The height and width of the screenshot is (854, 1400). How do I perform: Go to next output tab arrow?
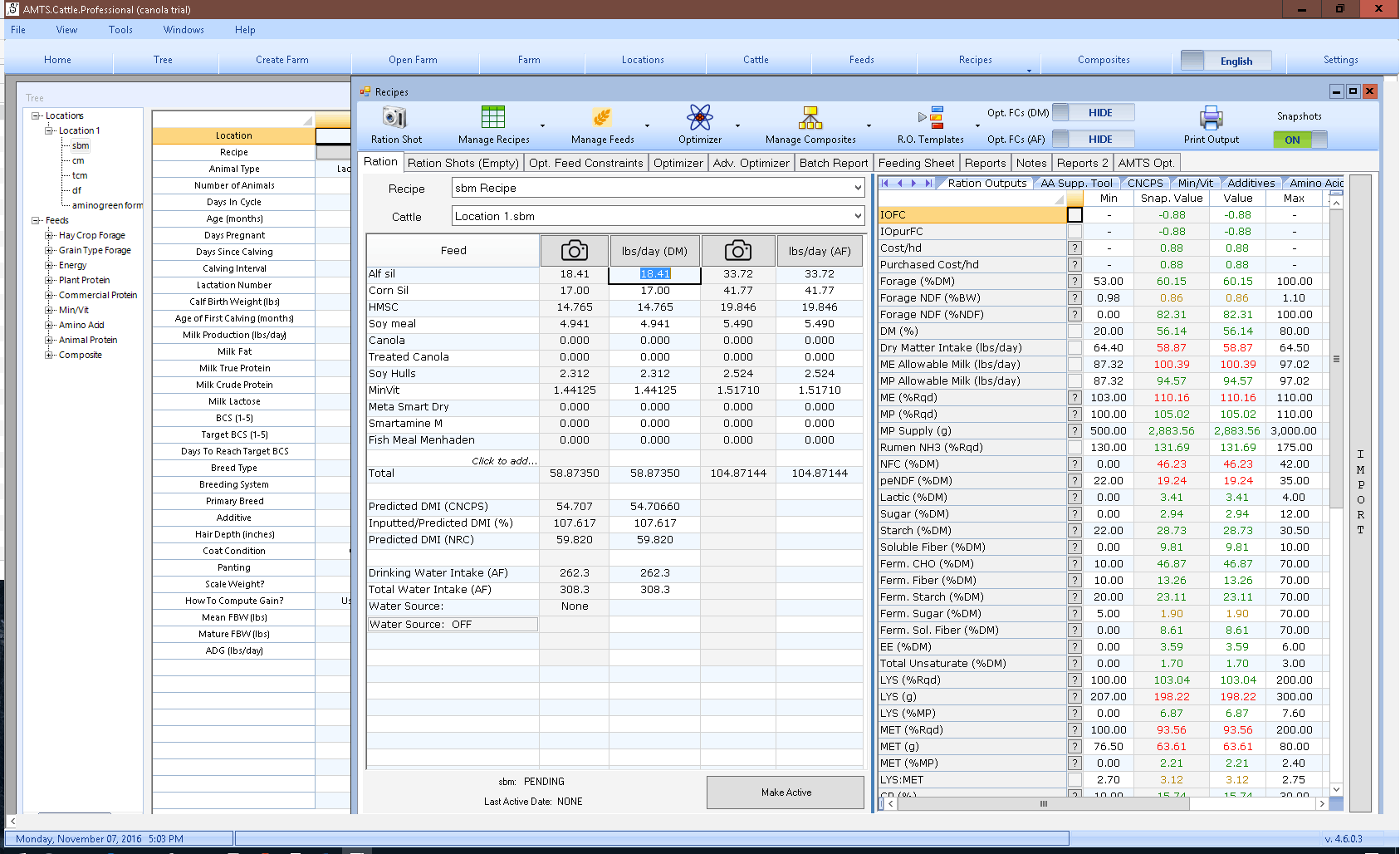coord(914,184)
